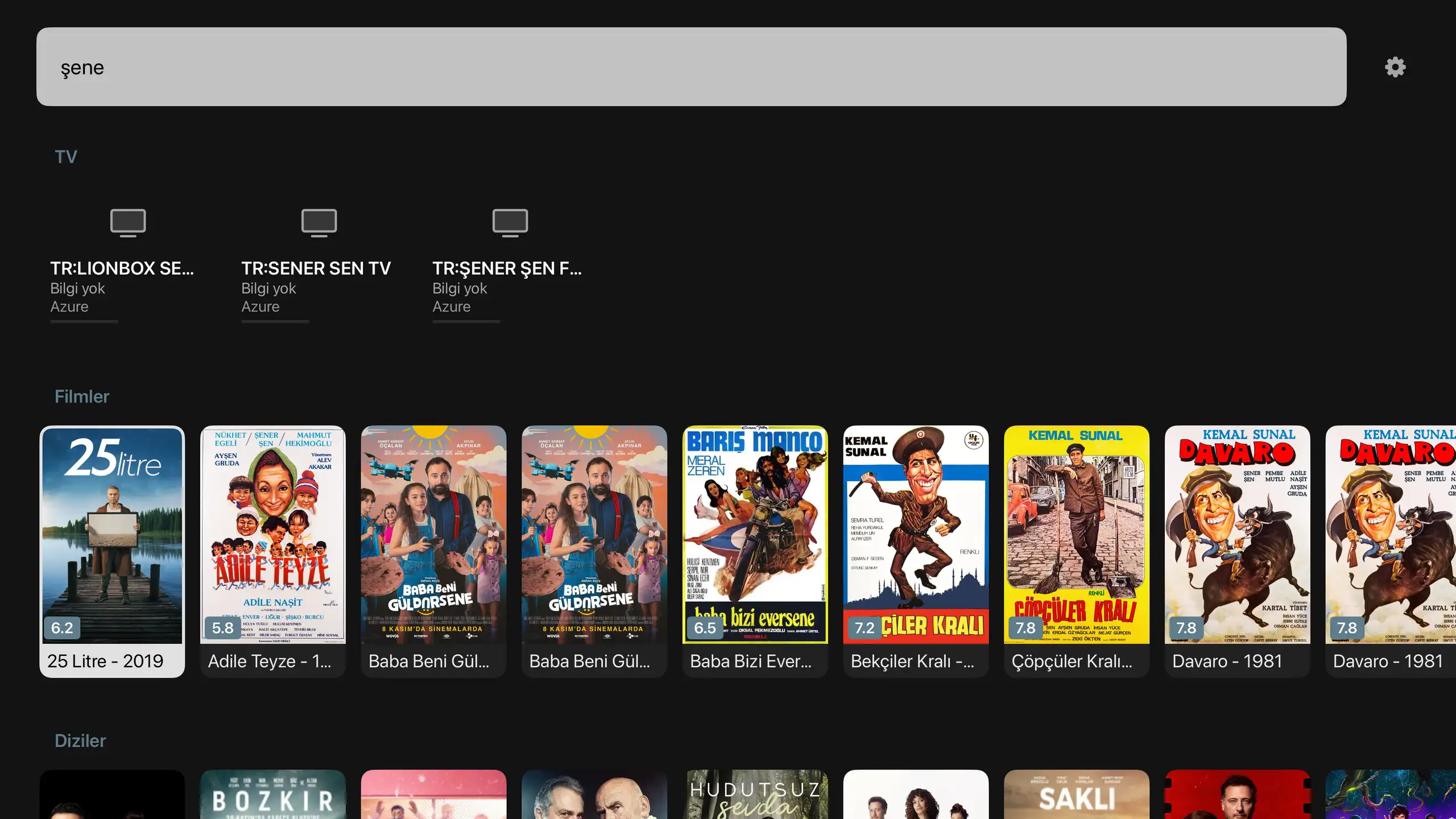Open the Saklı series poster
The image size is (1456, 819).
coord(1077,795)
